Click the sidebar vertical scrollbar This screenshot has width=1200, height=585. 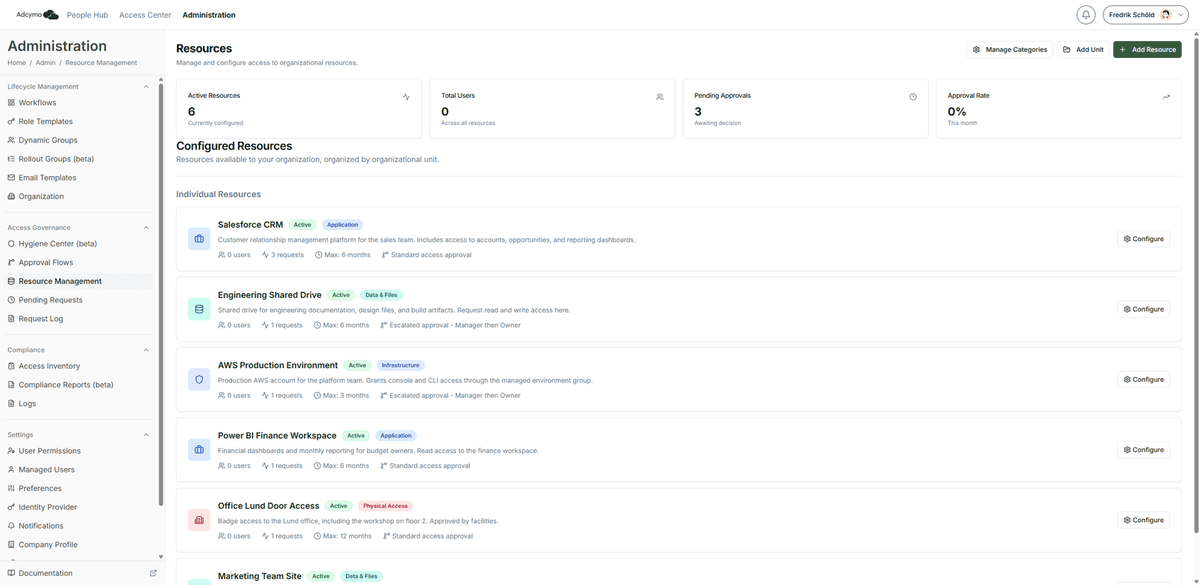(x=161, y=295)
